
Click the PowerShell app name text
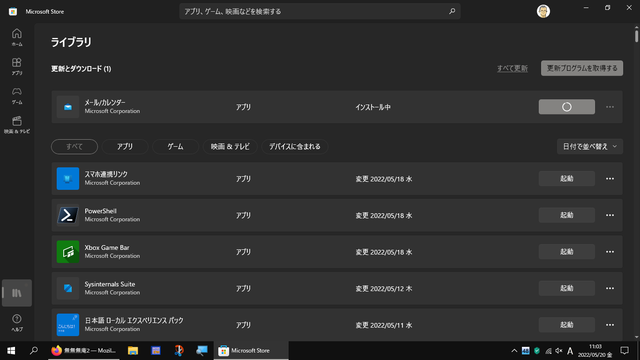(x=100, y=211)
